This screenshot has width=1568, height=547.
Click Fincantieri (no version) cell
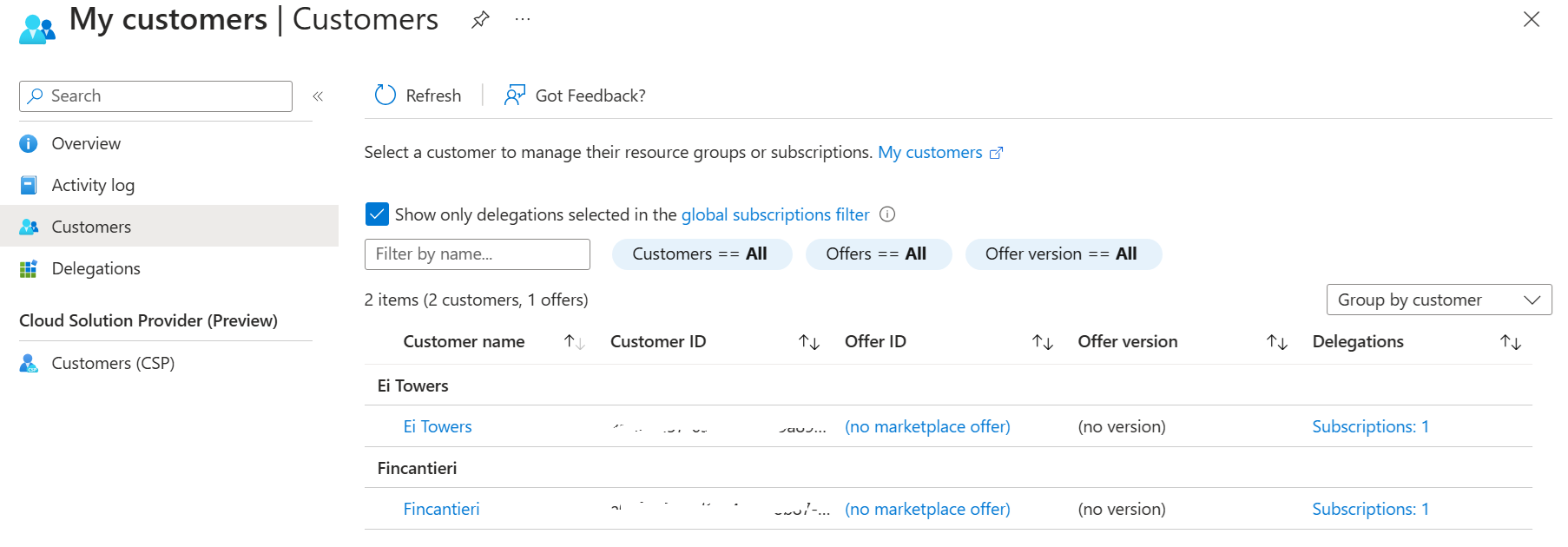[x=1122, y=509]
